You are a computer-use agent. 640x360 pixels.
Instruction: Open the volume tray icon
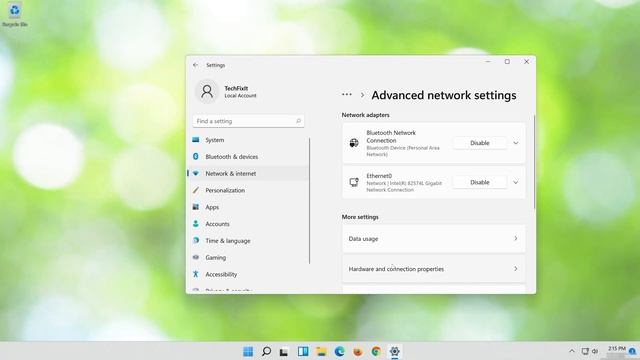(595, 351)
